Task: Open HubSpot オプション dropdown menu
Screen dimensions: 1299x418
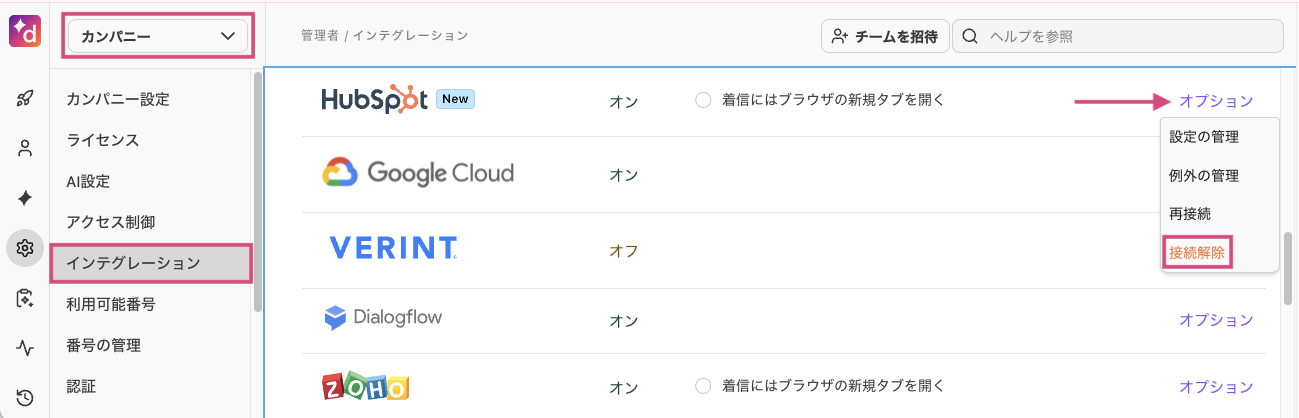Action: click(1215, 101)
